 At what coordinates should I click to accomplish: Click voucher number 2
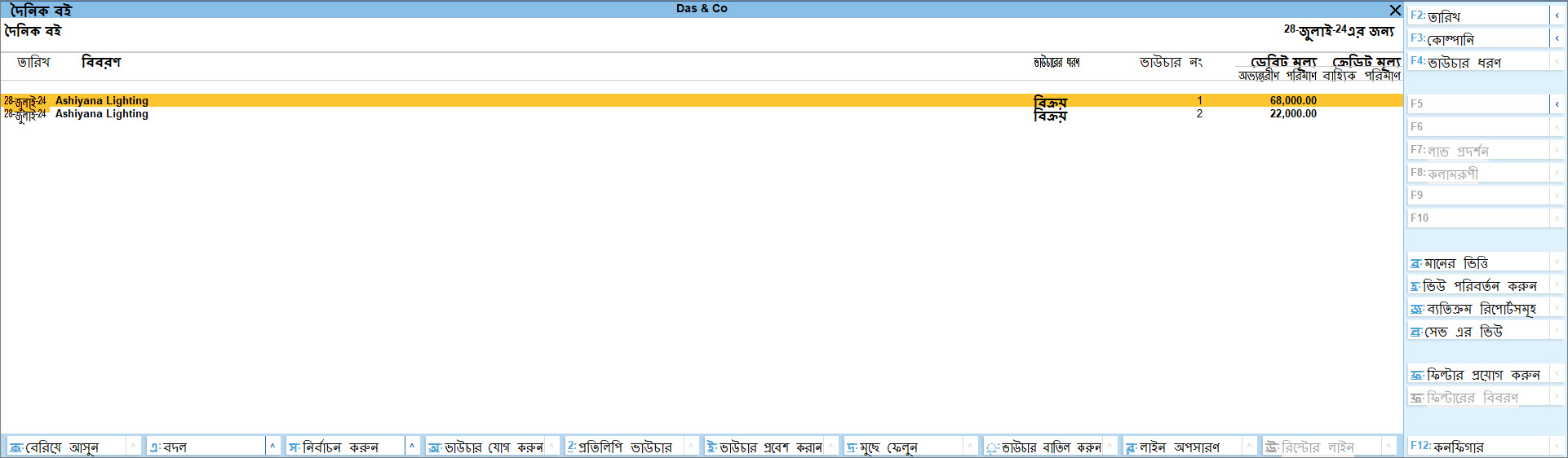click(1199, 114)
